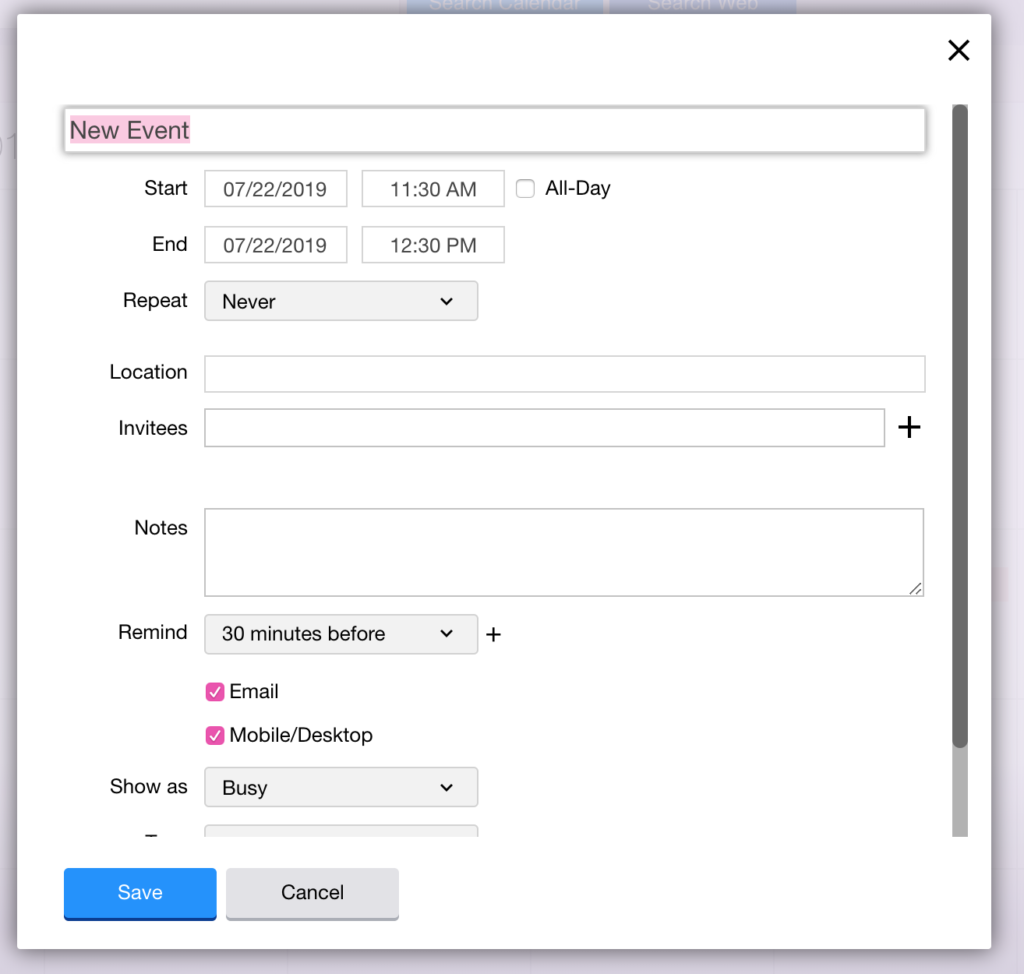This screenshot has width=1024, height=974.
Task: Change the start time 11:30 AM
Action: [433, 189]
